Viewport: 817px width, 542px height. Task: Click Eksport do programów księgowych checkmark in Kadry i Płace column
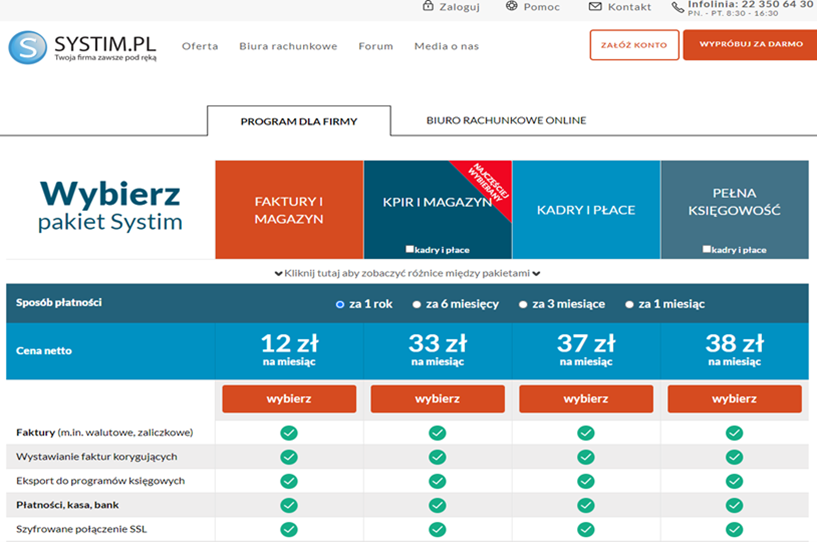586,481
